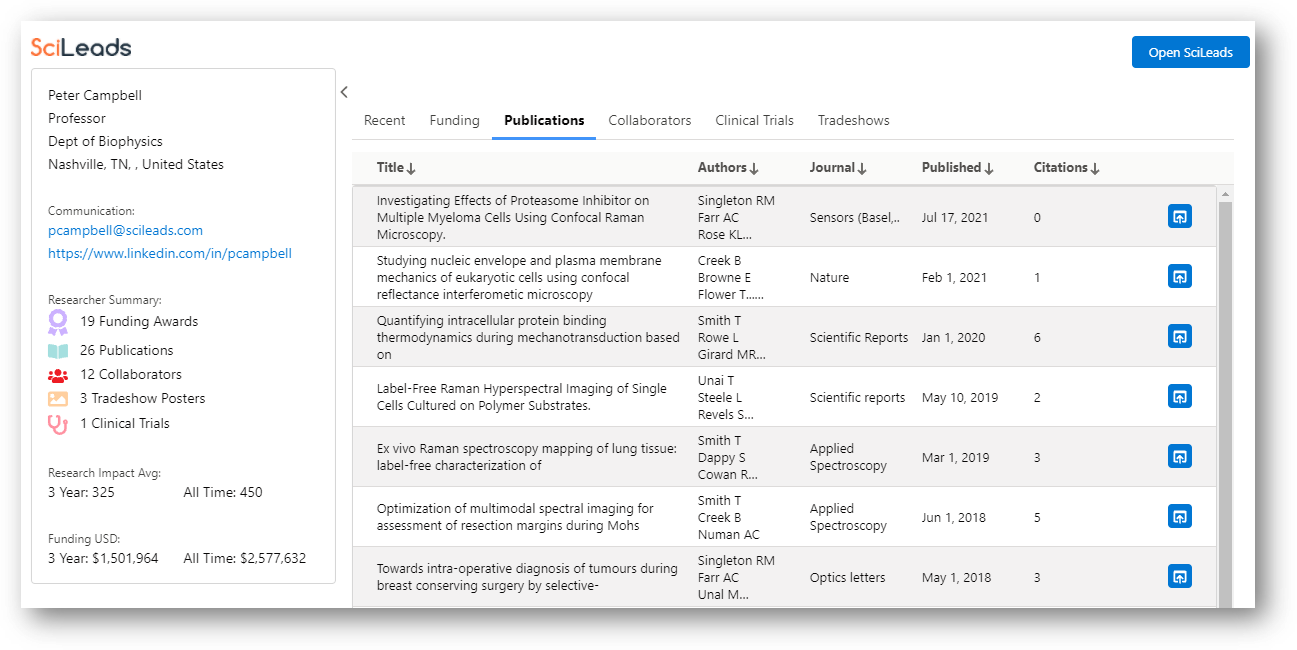Open export icon for Jan 1, 2020 publication
Image resolution: width=1297 pixels, height=650 pixels.
pos(1179,336)
